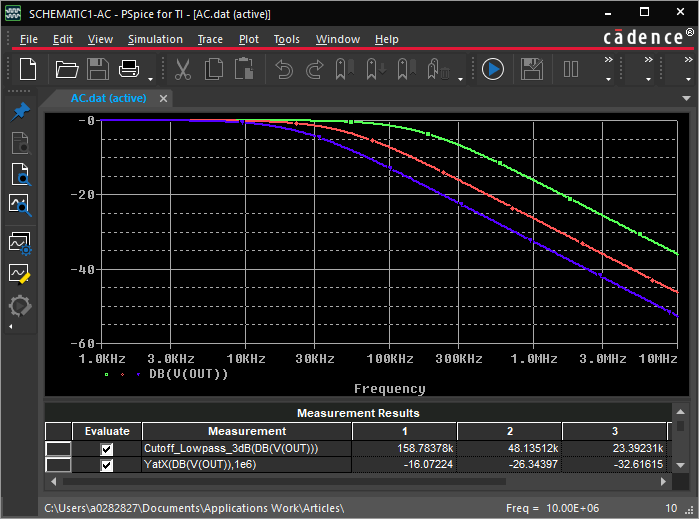The height and width of the screenshot is (519, 699).
Task: Click the edit simulation profile pencil icon
Action: pos(20,273)
